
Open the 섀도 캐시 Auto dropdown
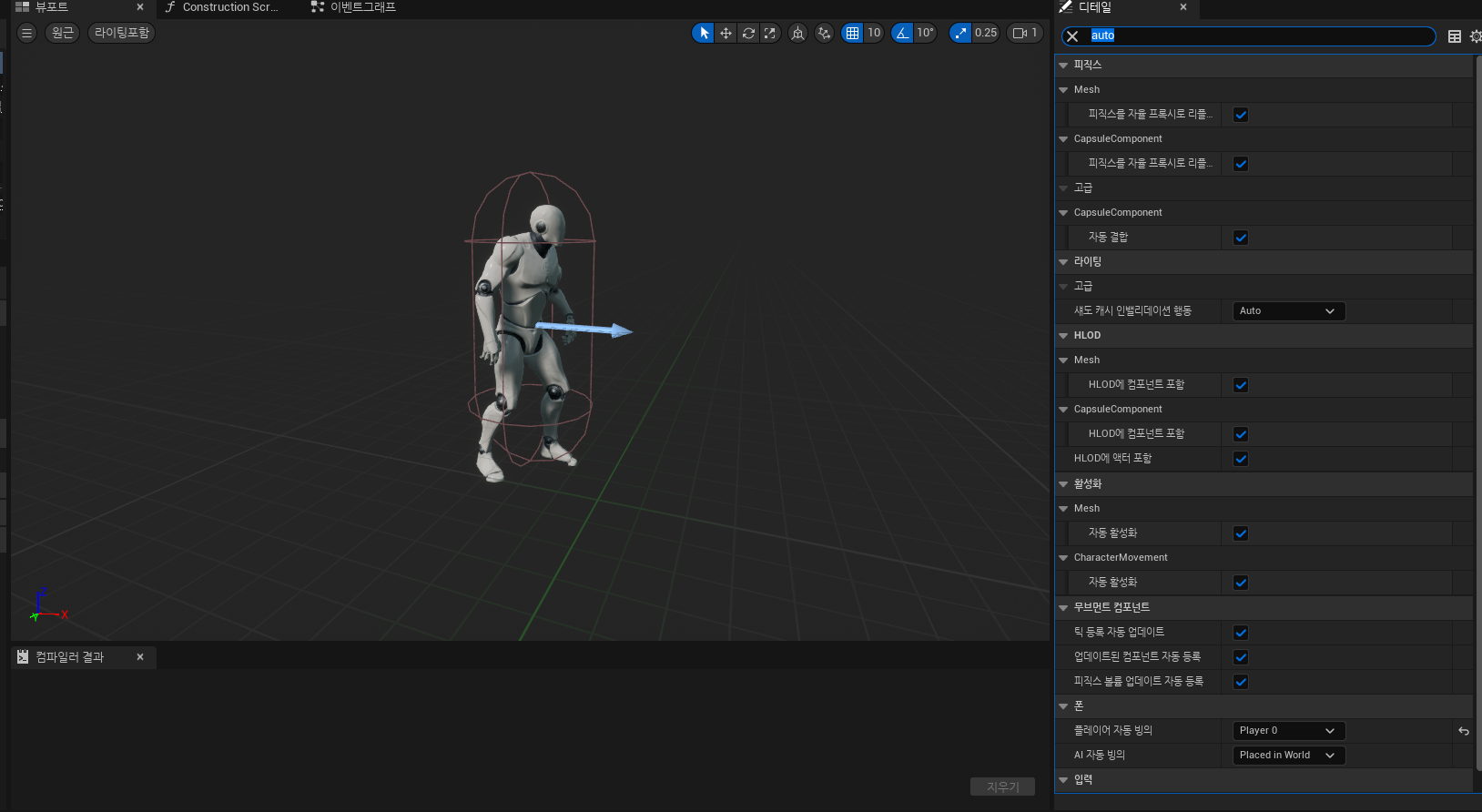click(1288, 311)
